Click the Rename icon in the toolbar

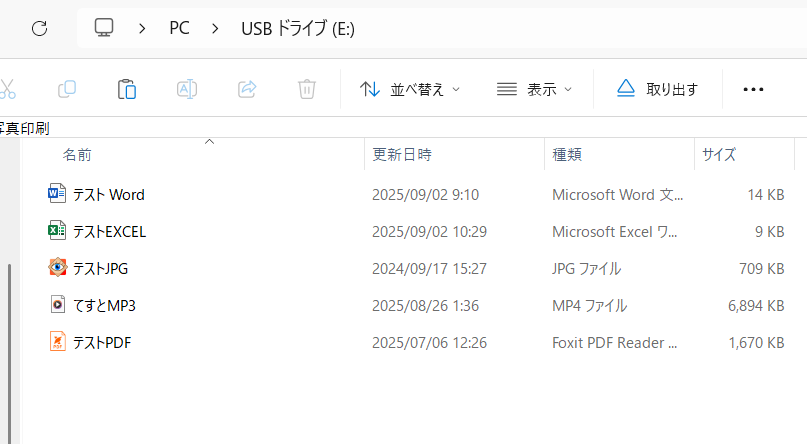pyautogui.click(x=186, y=89)
